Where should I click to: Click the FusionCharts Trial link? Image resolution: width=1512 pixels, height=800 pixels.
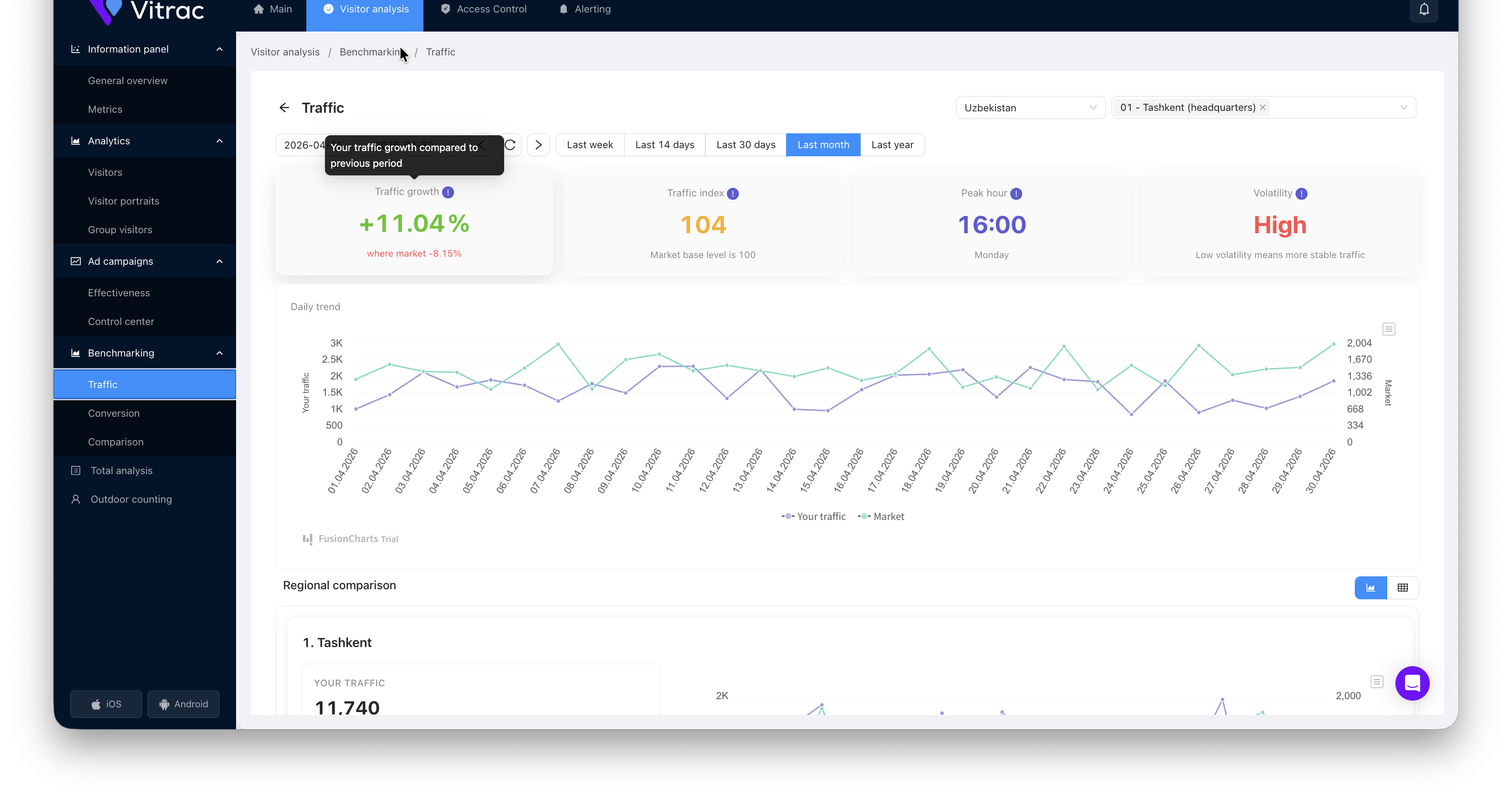[350, 538]
